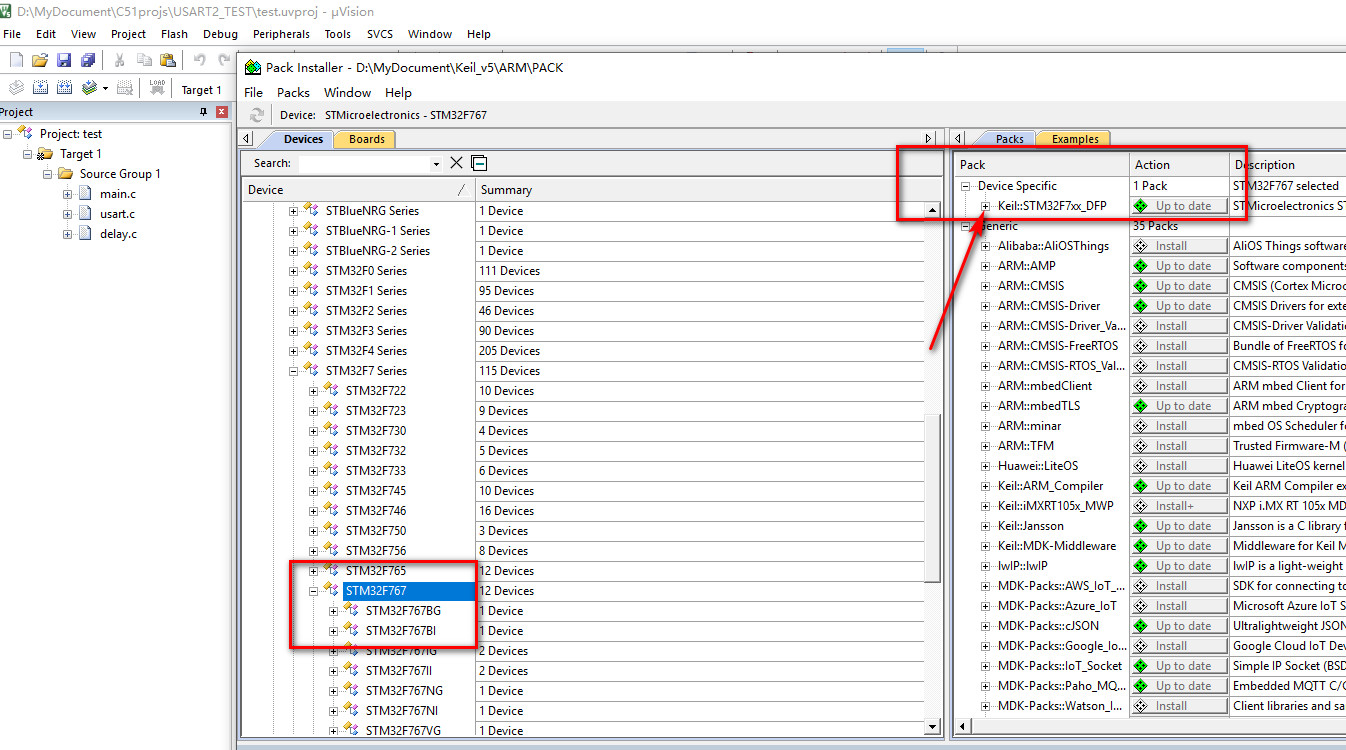Viewport: 1346px width, 750px height.
Task: Click the Action column header in Packs
Action: click(1180, 165)
